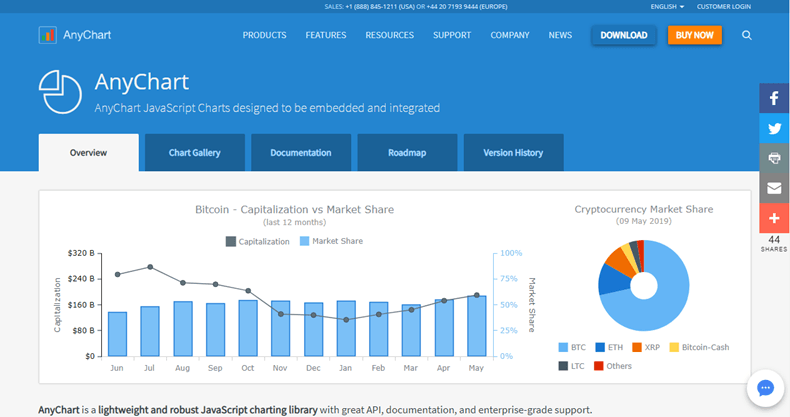790x417 pixels.
Task: Share page via Facebook icon
Action: 774,98
